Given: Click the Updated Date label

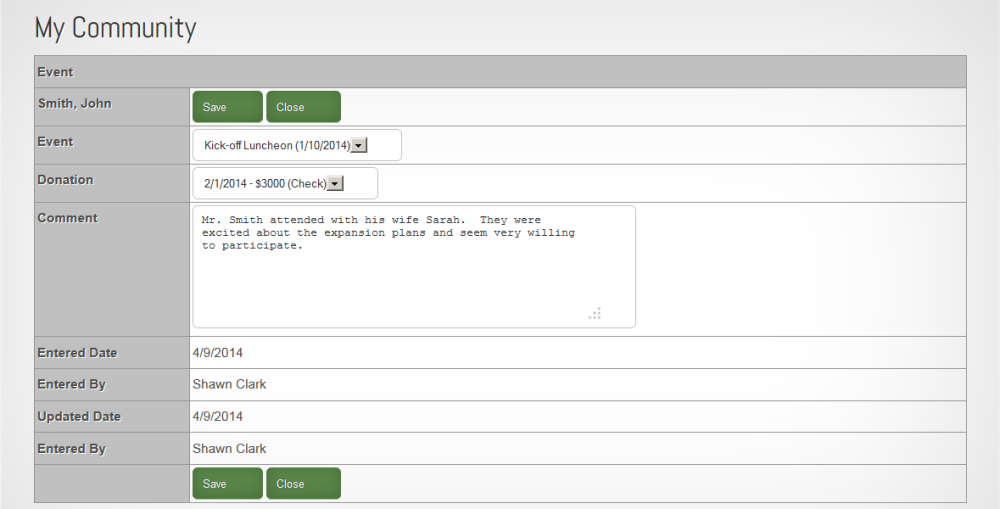Looking at the screenshot, I should point(79,417).
